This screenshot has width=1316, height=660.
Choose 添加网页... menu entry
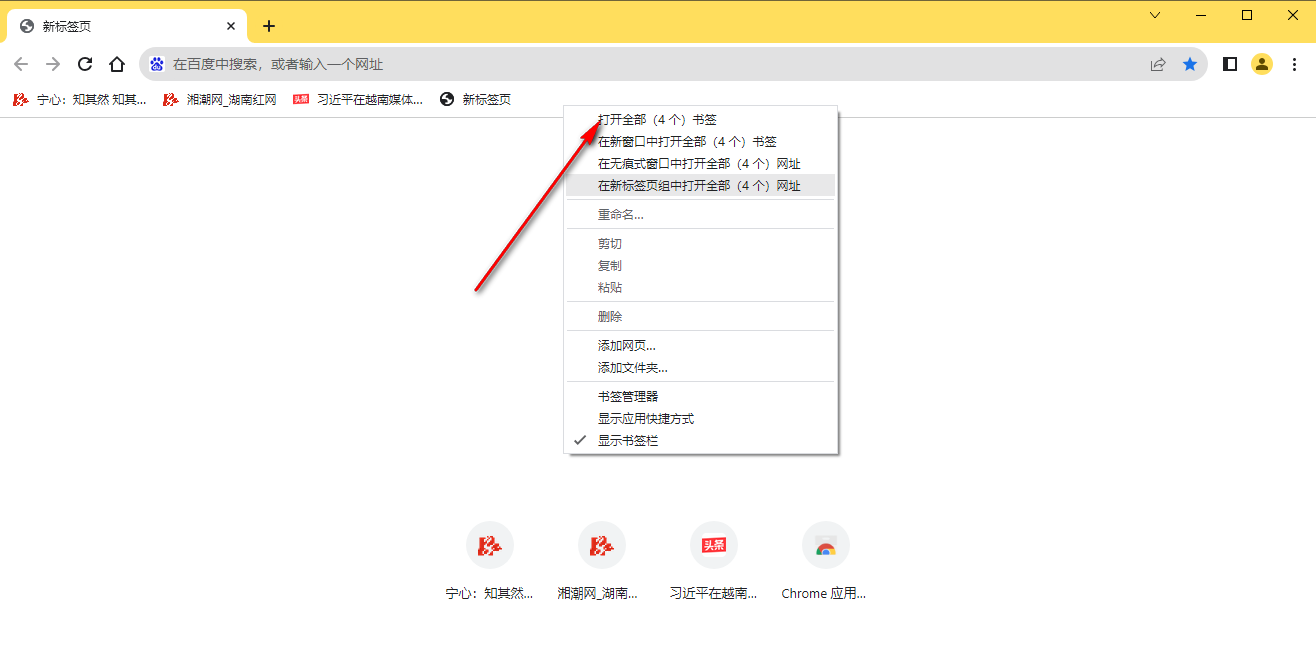(700, 345)
